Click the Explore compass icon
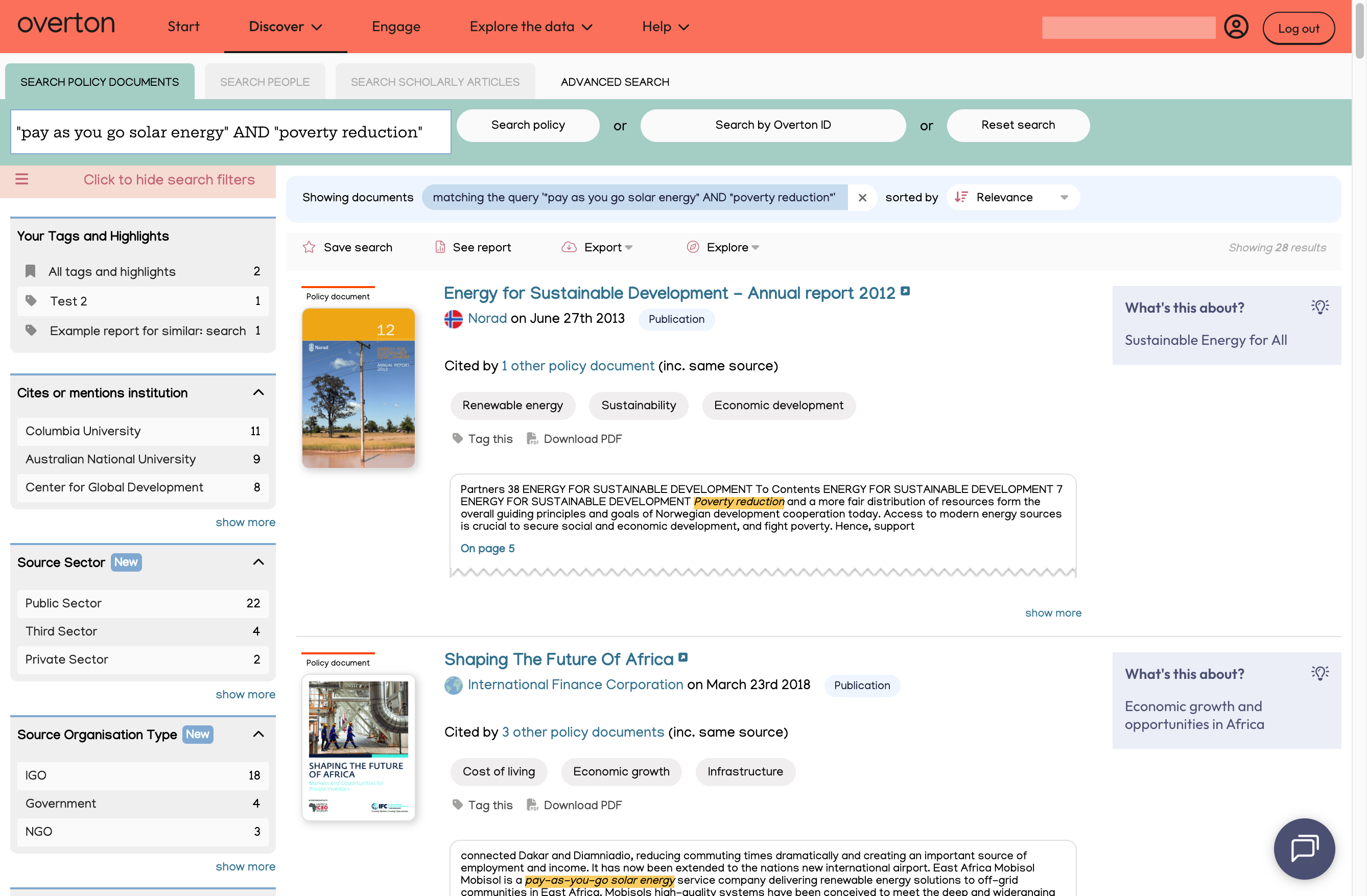 click(693, 248)
